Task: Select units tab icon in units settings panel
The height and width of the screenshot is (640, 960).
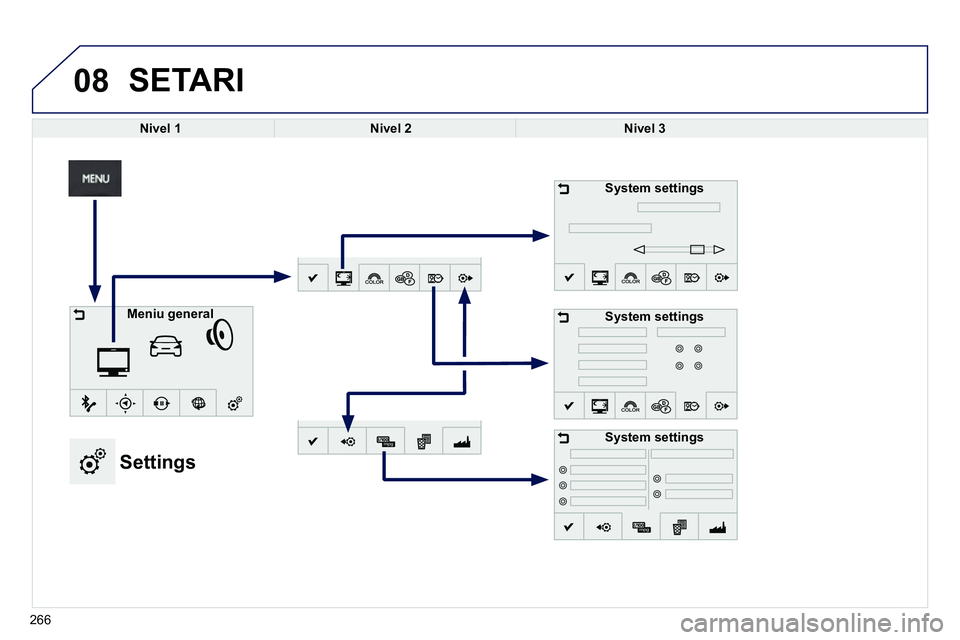Action: [x=642, y=527]
